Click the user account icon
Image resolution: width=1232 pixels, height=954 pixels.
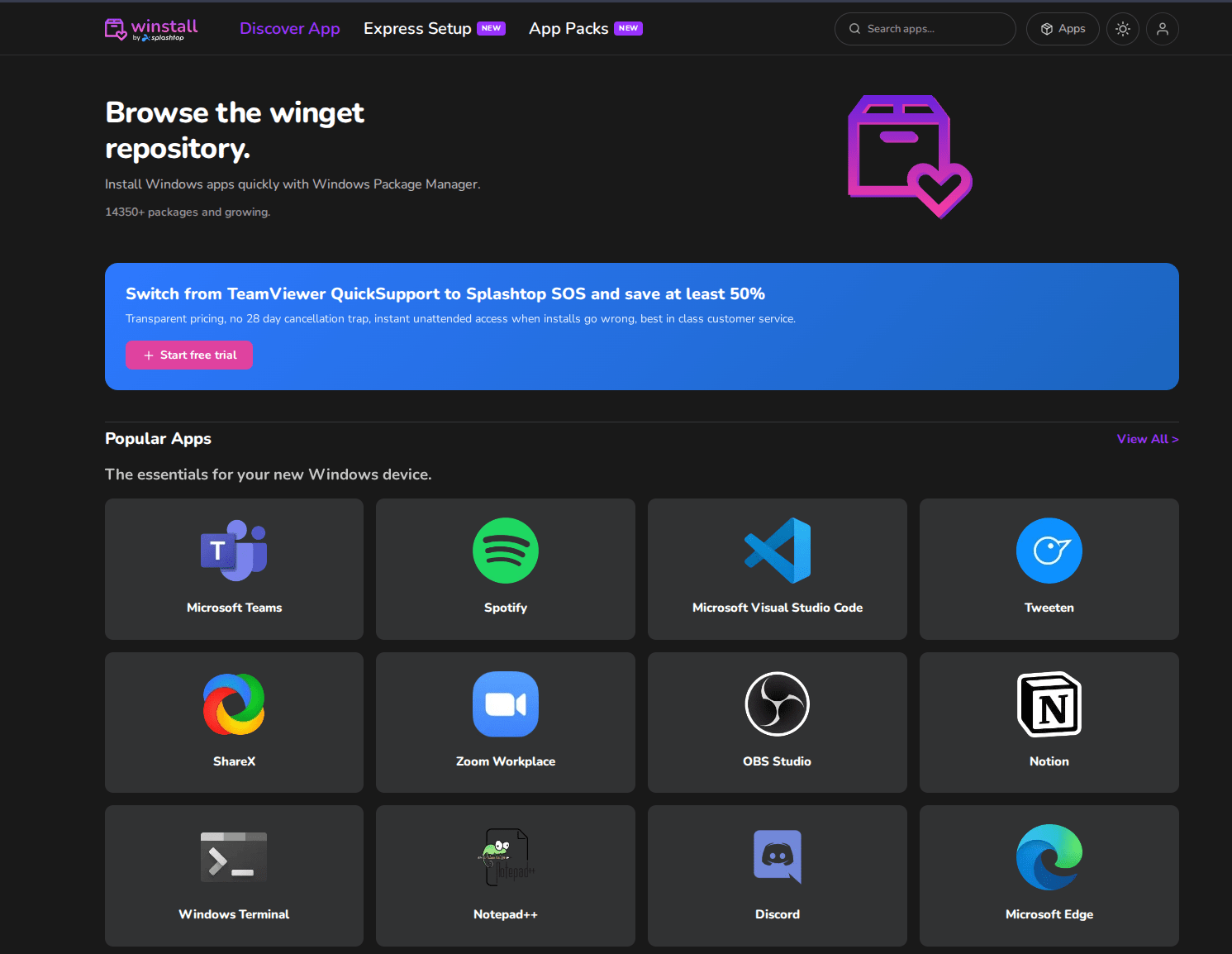pyautogui.click(x=1163, y=29)
